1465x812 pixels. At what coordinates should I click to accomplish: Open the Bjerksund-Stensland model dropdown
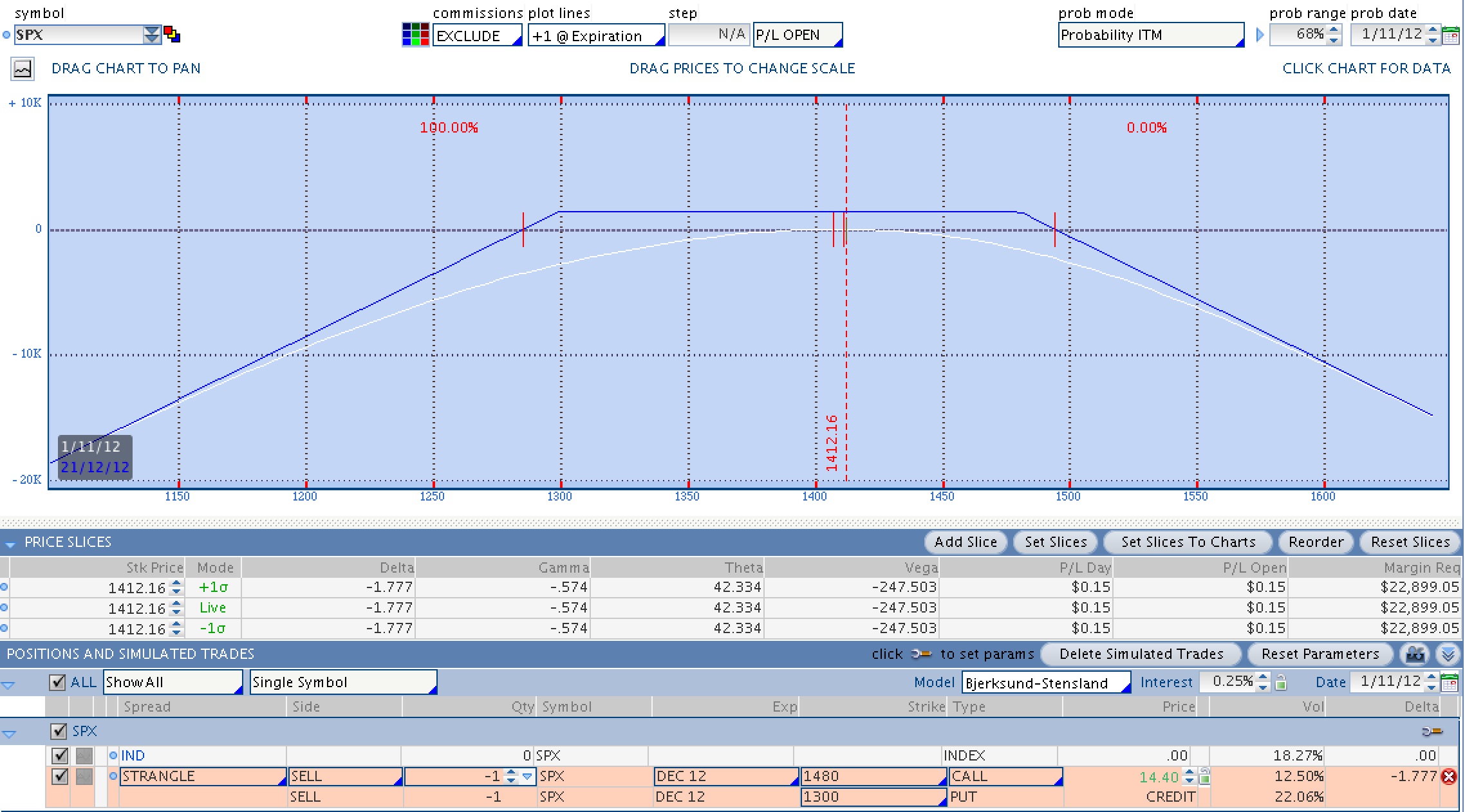click(x=1046, y=683)
